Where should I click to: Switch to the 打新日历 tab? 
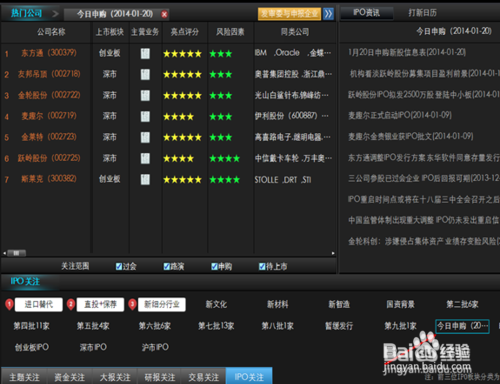click(x=422, y=13)
